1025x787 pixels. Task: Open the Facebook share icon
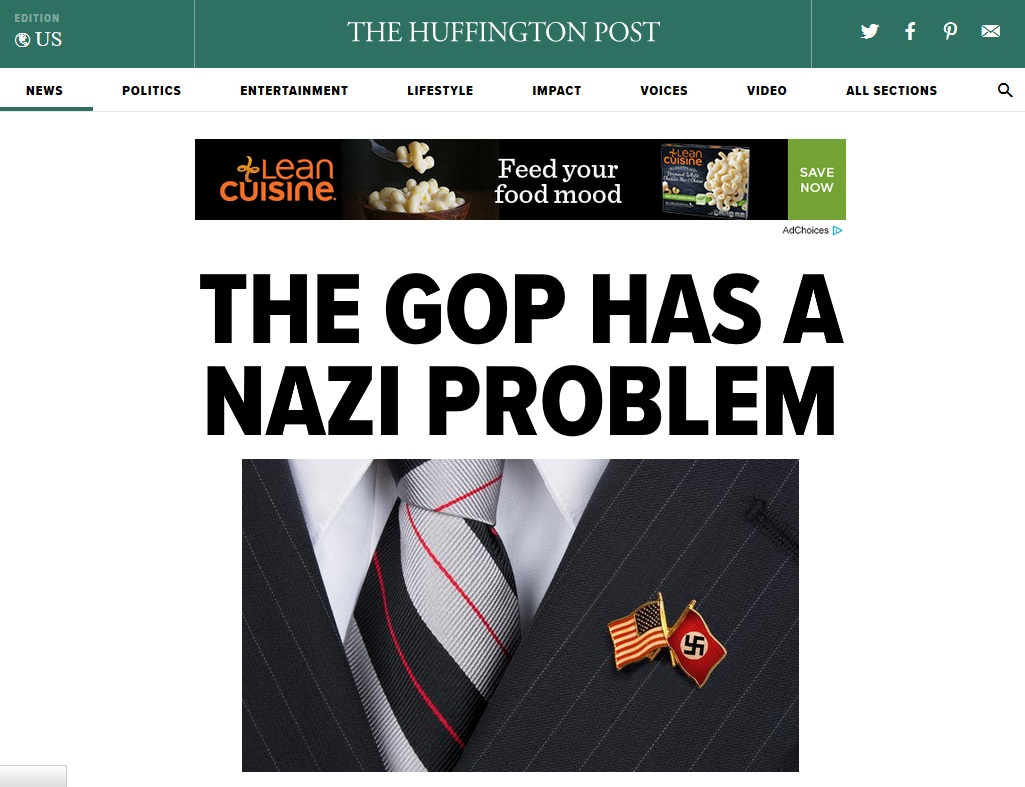[x=910, y=31]
